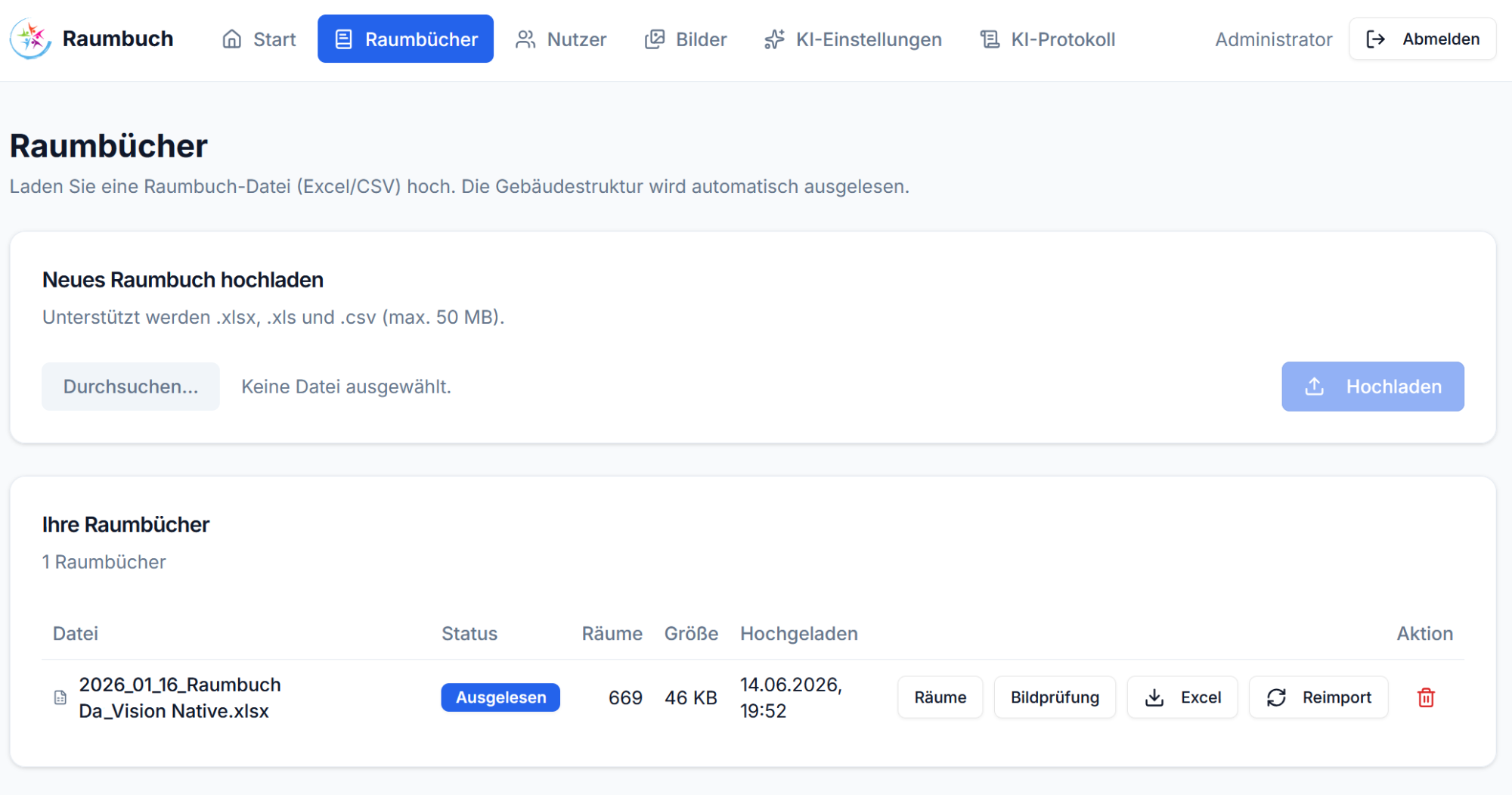This screenshot has height=795, width=1512.
Task: Click the download icon in the Excel button
Action: tap(1154, 697)
